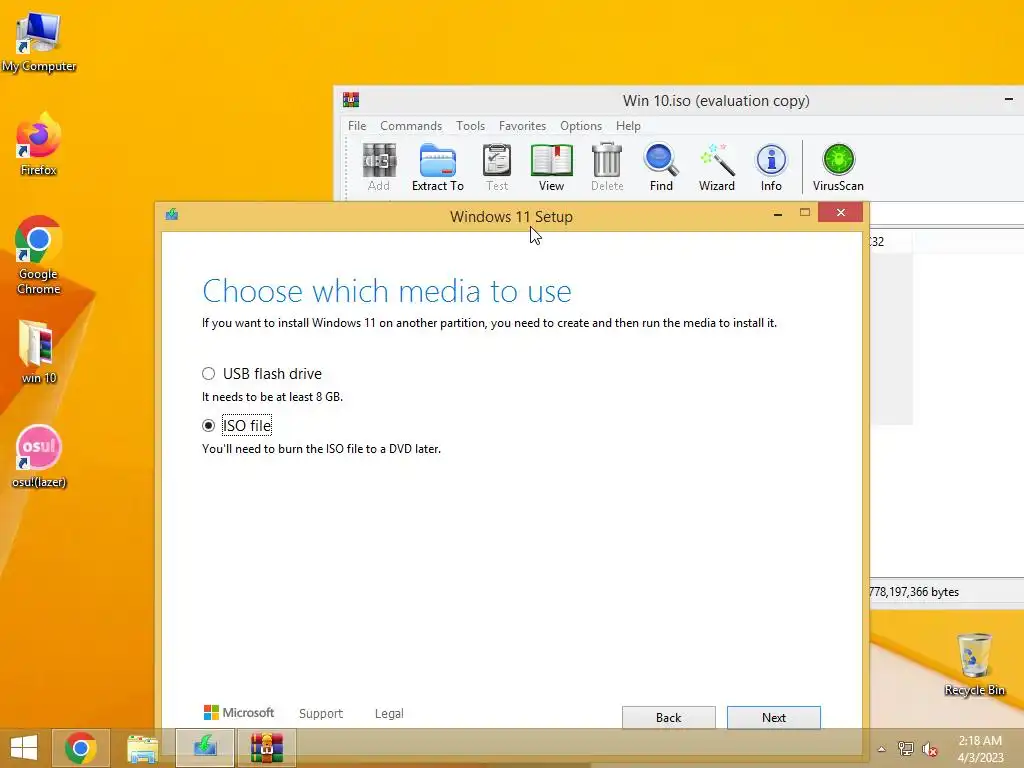1024x768 pixels.
Task: Minimize the Windows 11 Setup window
Action: 778,214
